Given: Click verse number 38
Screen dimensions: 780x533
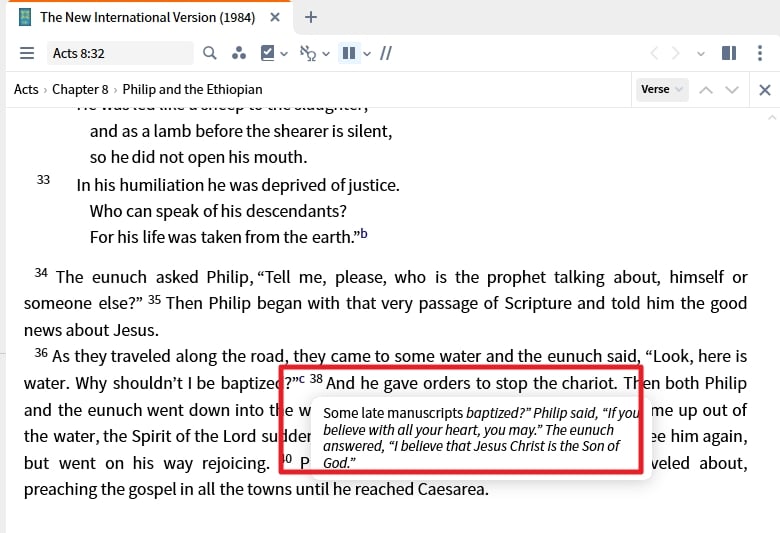Looking at the screenshot, I should click(316, 379).
